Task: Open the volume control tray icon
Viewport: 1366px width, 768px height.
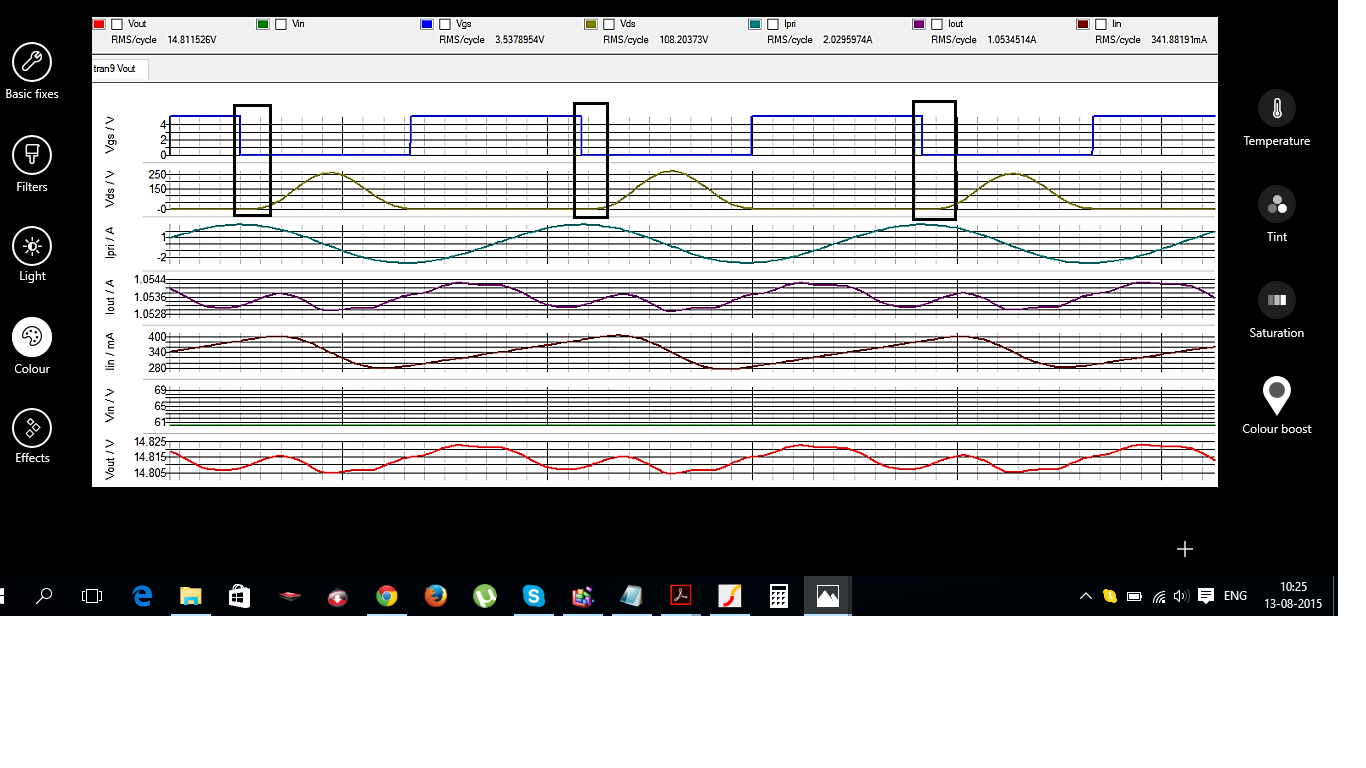Action: 1181,596
